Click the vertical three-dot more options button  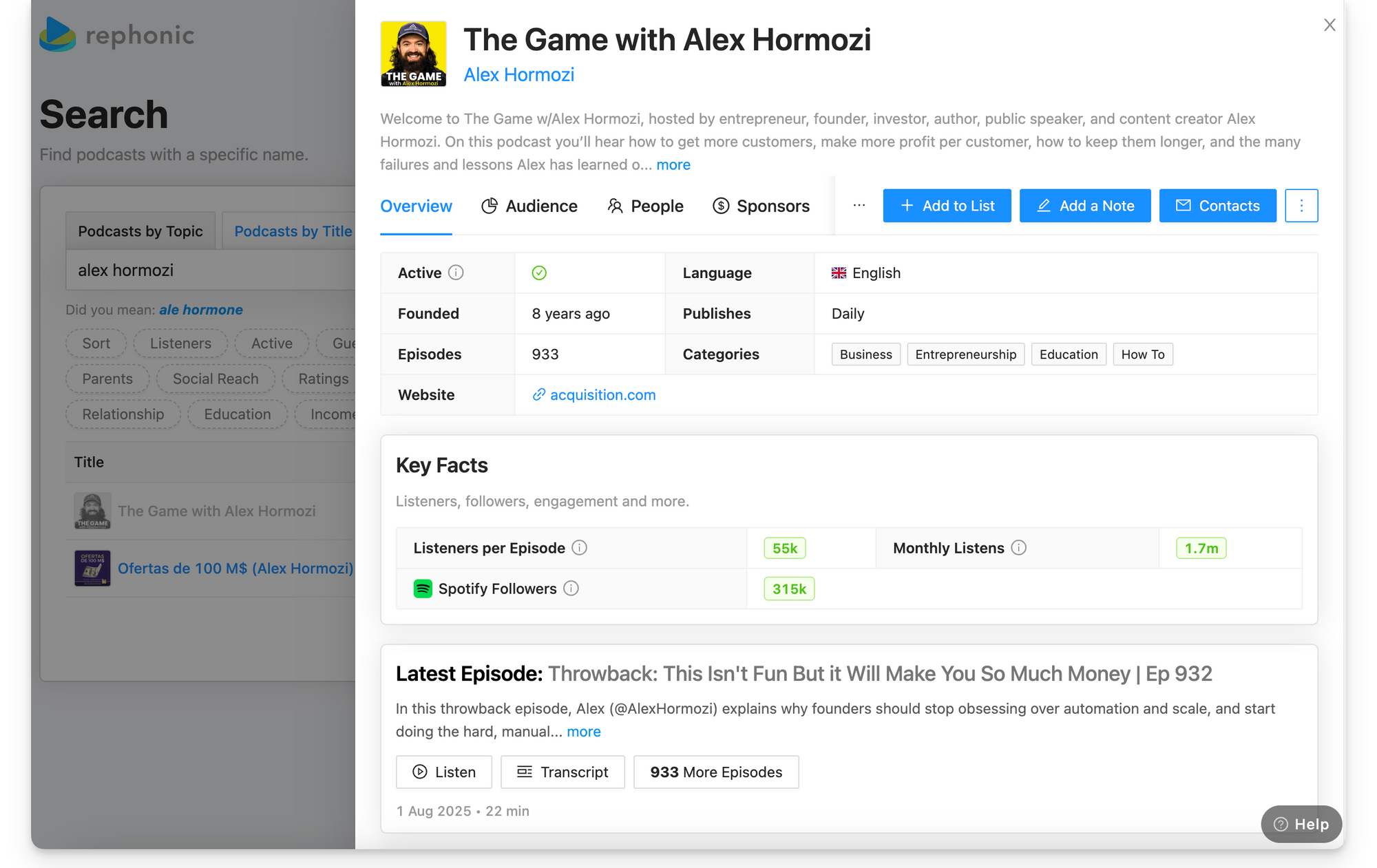click(1301, 206)
